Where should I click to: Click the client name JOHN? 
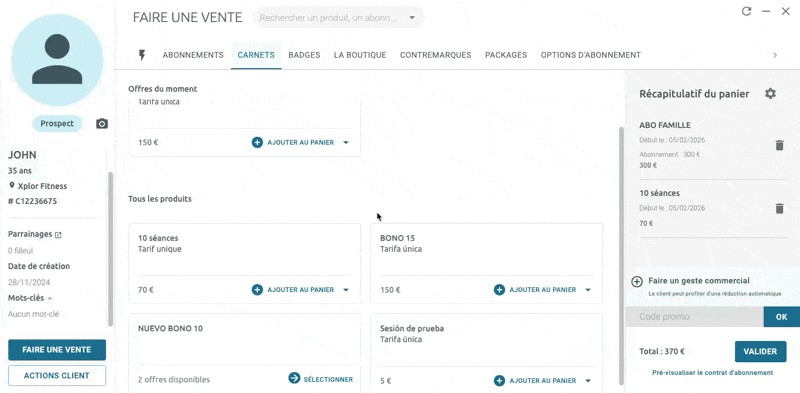pos(22,155)
